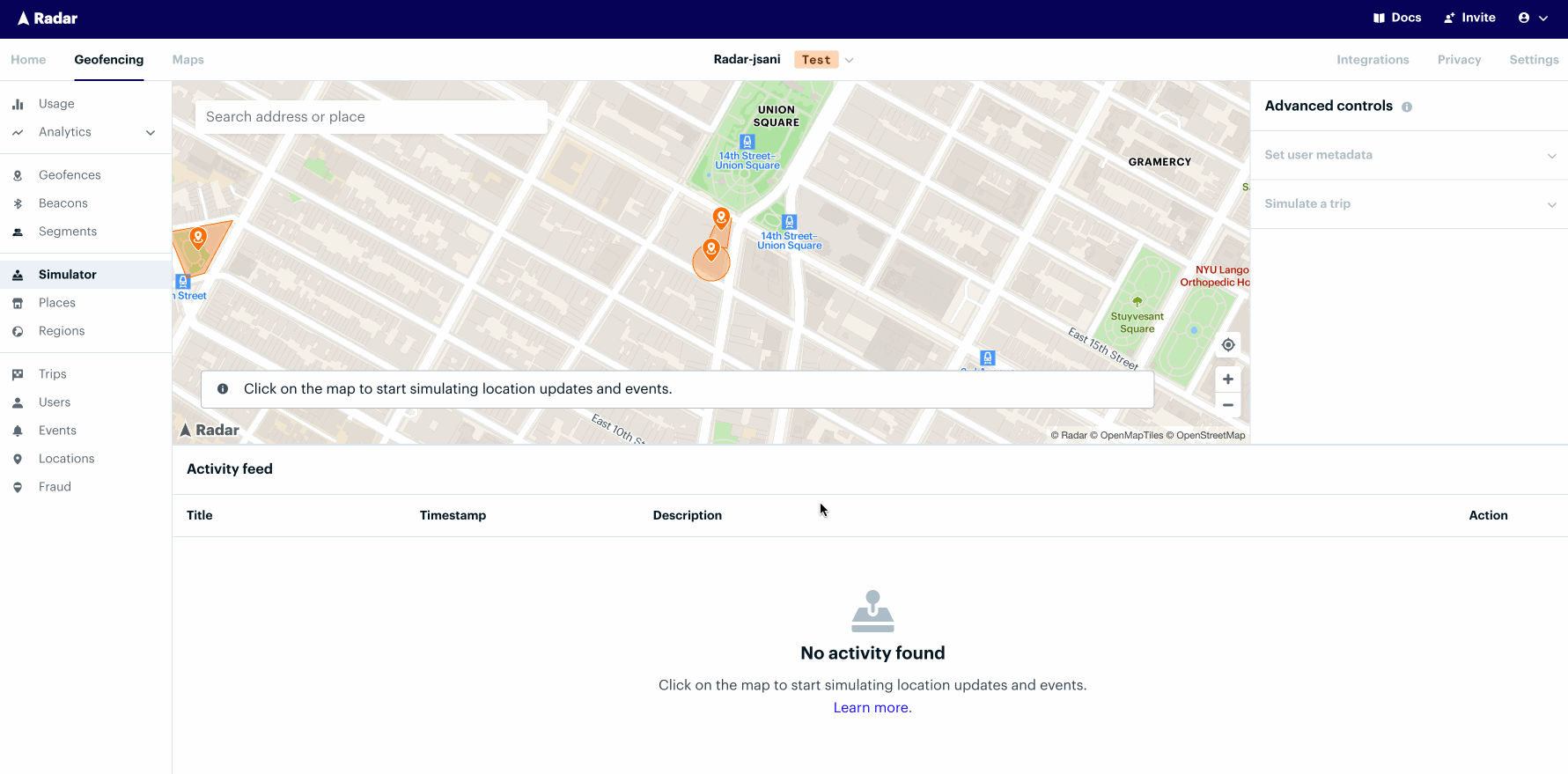Click the Invite button

(1469, 18)
